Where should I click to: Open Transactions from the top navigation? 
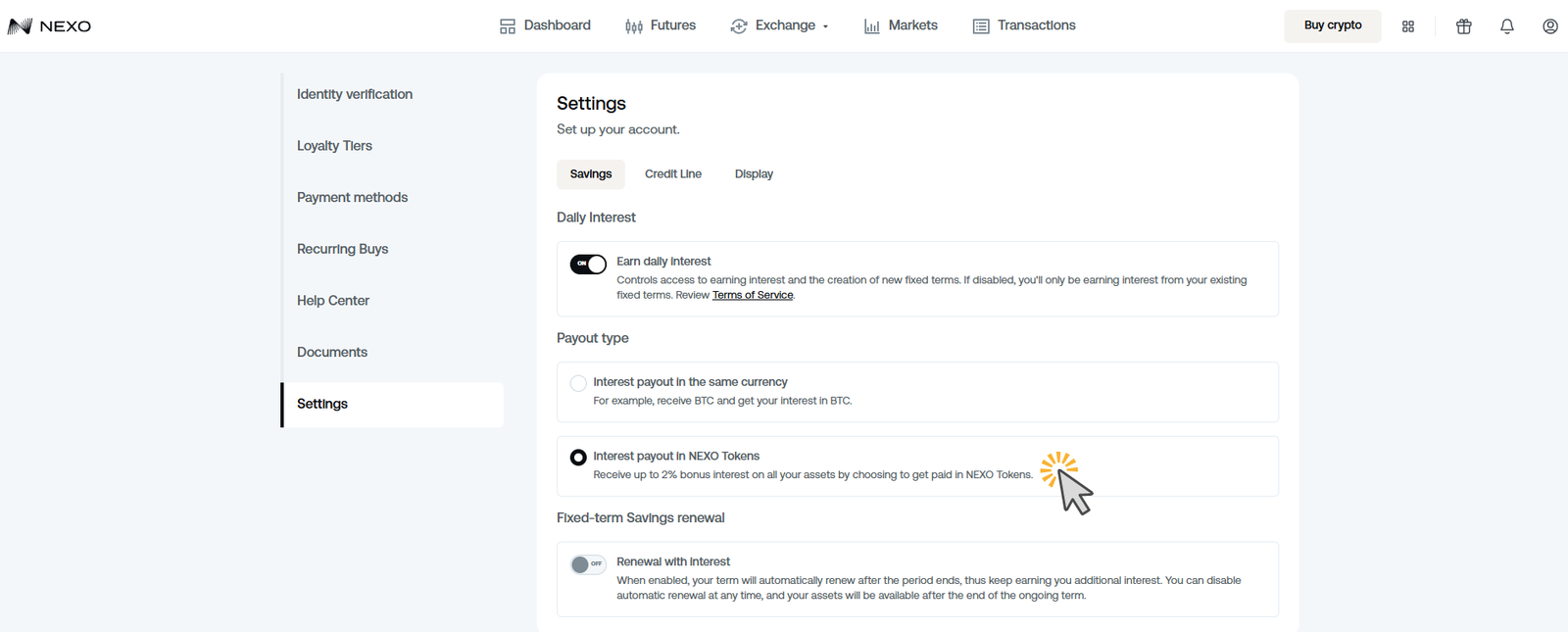tap(1024, 25)
